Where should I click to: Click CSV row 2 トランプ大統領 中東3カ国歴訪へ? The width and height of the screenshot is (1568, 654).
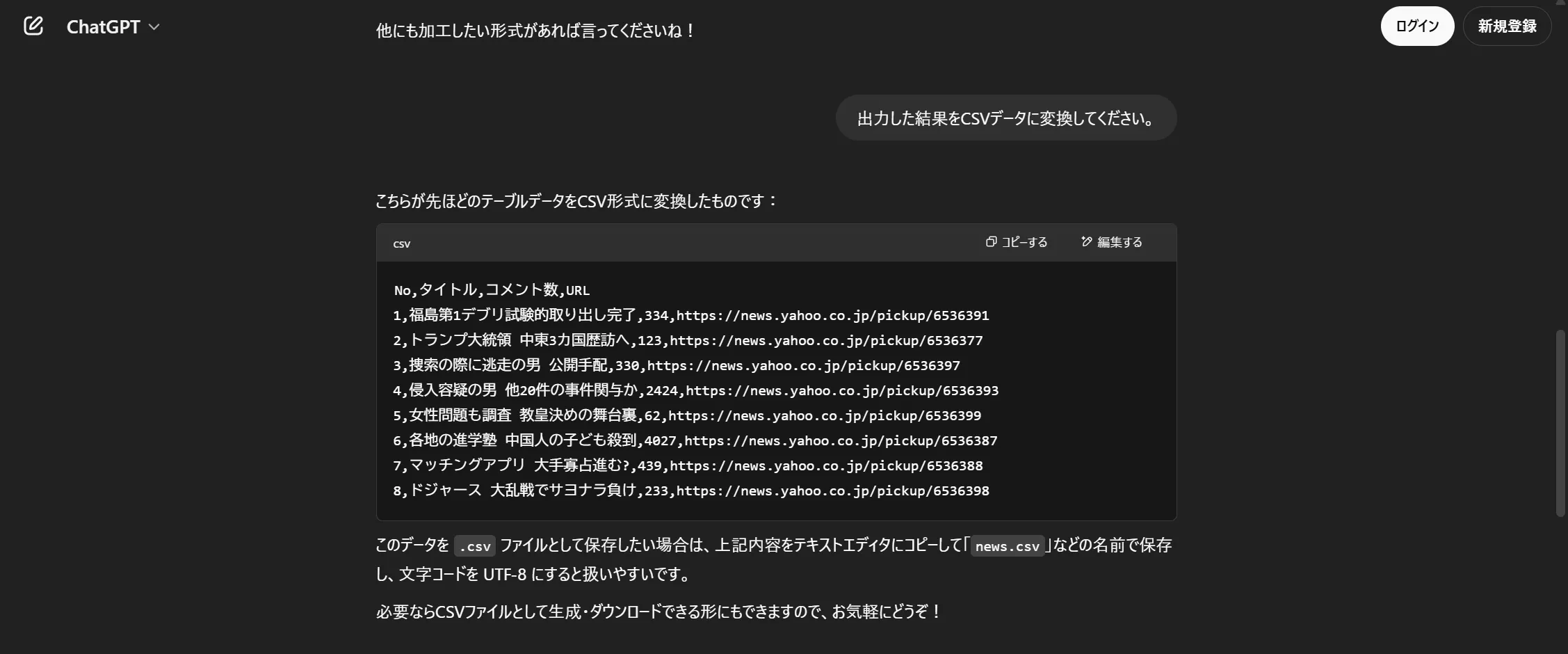point(688,340)
